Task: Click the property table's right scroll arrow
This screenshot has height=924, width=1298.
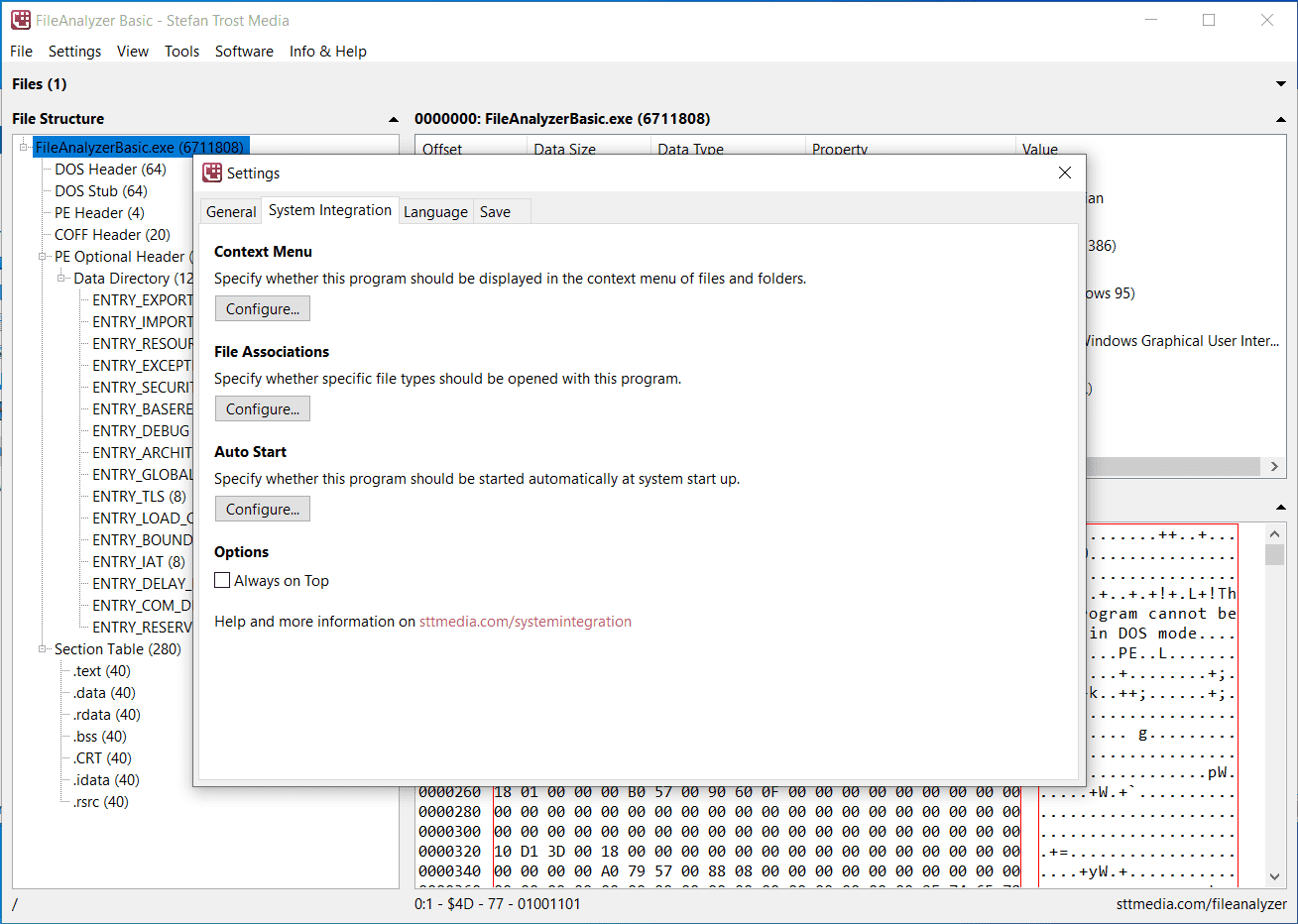Action: pos(1275,466)
